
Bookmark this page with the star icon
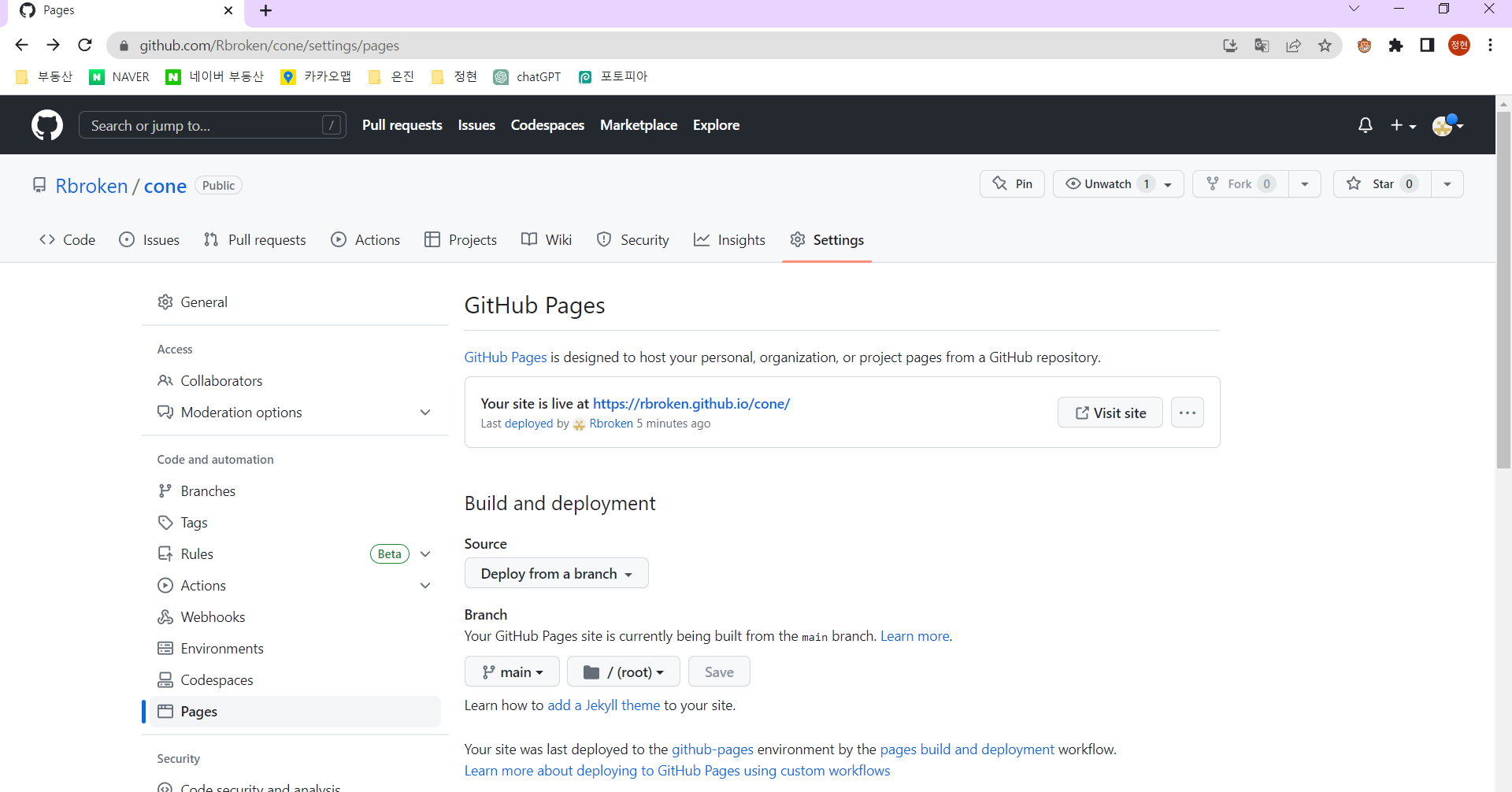click(x=1325, y=46)
